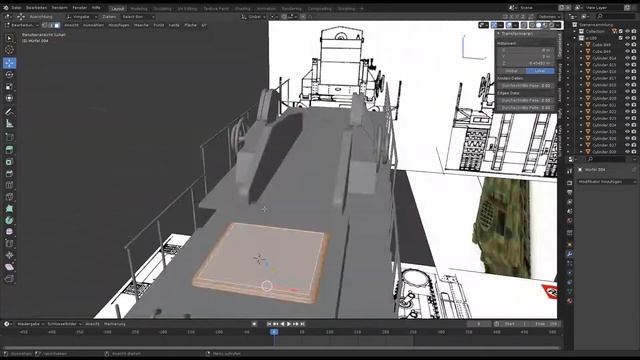Screen dimensions: 640x360
Task: Select the Bevel tool
Action: [x=9, y=173]
